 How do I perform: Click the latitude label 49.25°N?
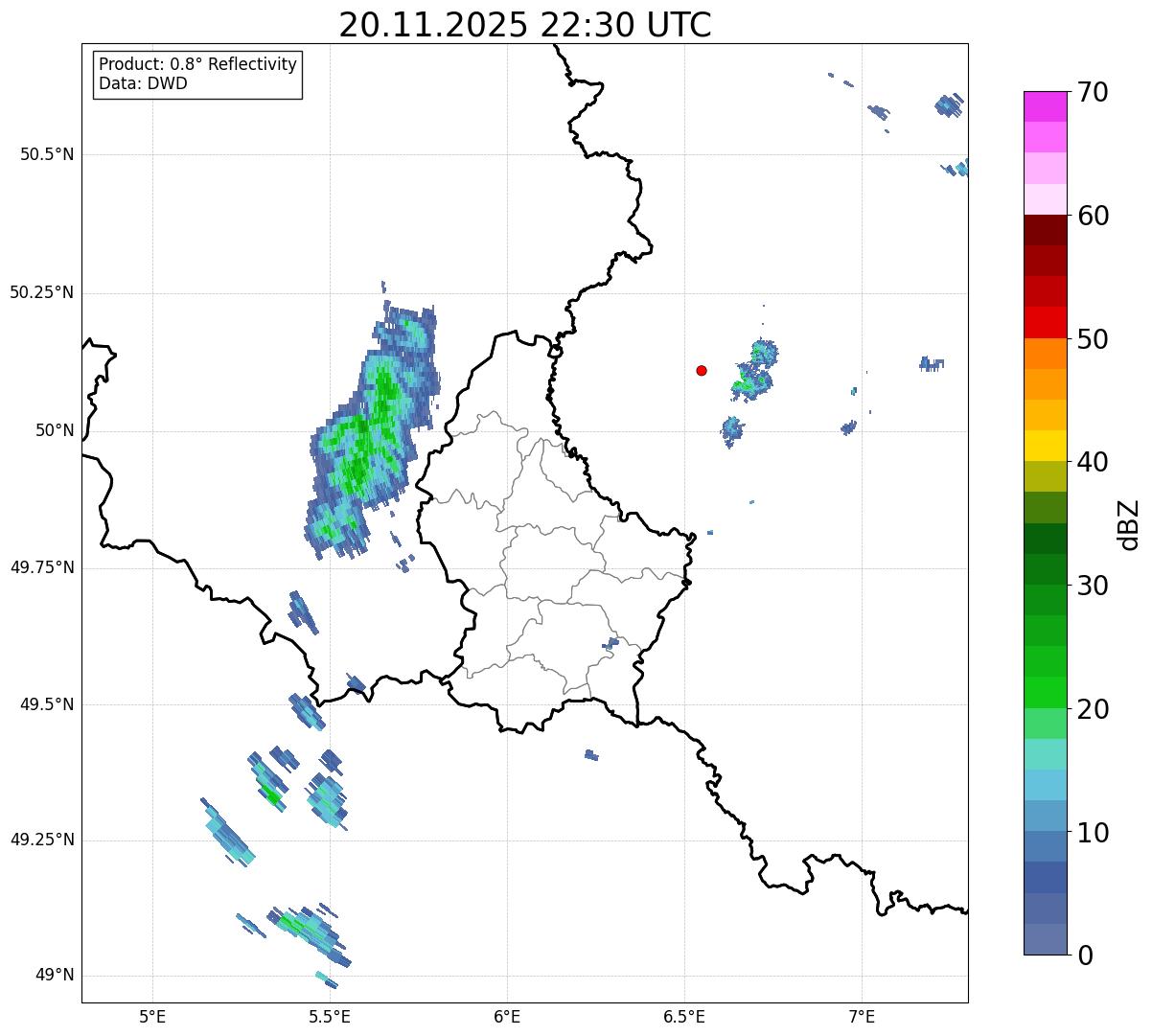point(41,840)
